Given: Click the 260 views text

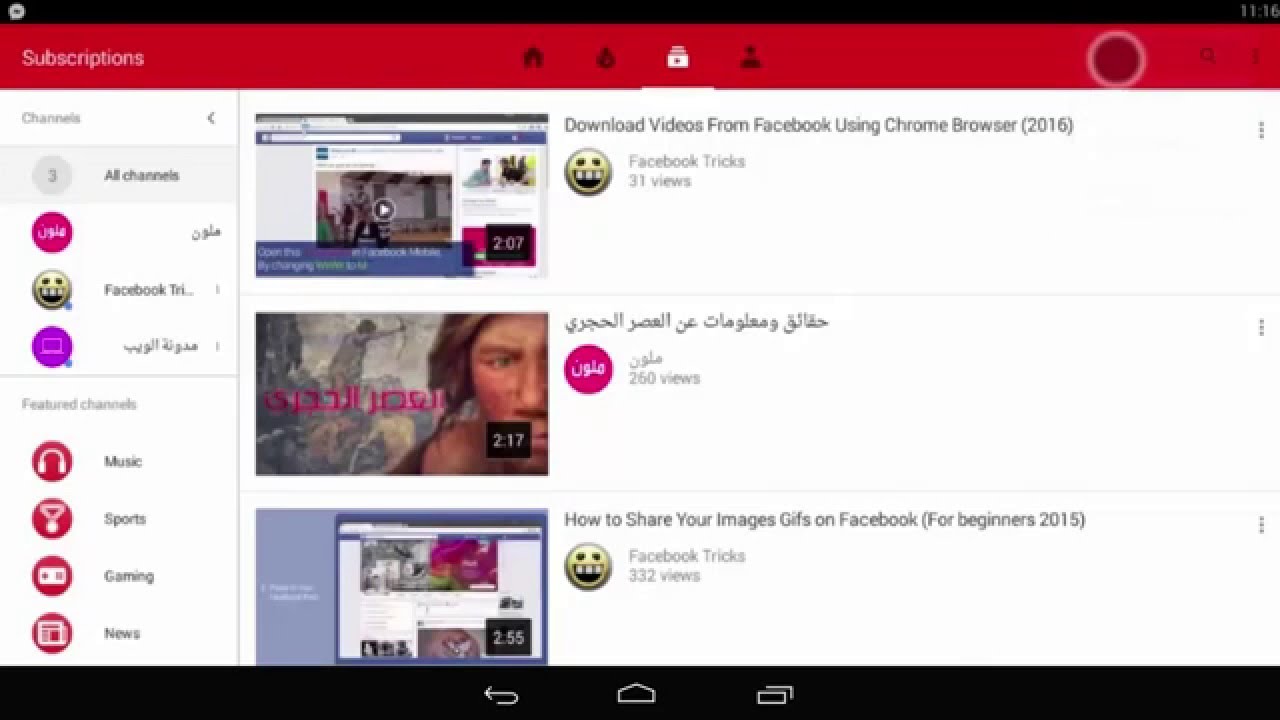Looking at the screenshot, I should (664, 378).
